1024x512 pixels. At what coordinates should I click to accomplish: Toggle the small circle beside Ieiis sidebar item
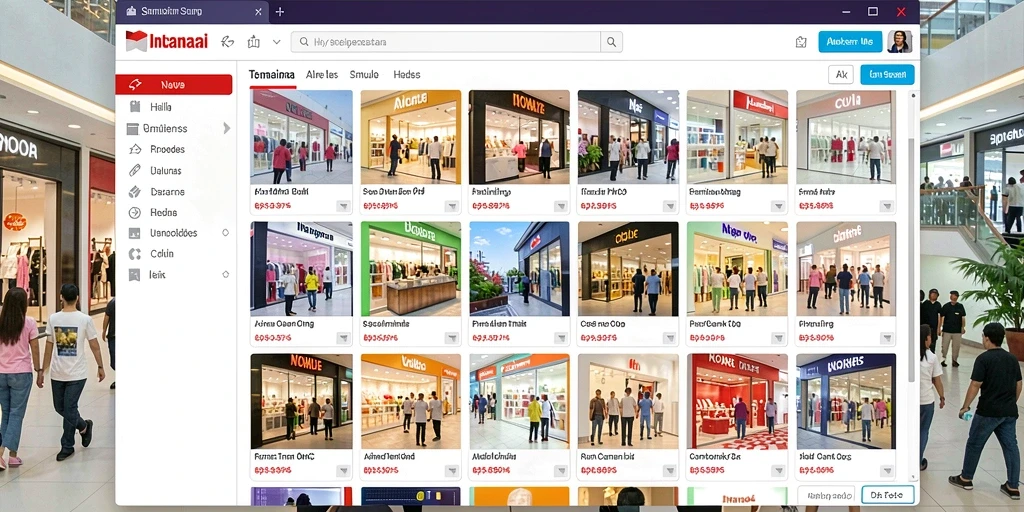point(225,275)
